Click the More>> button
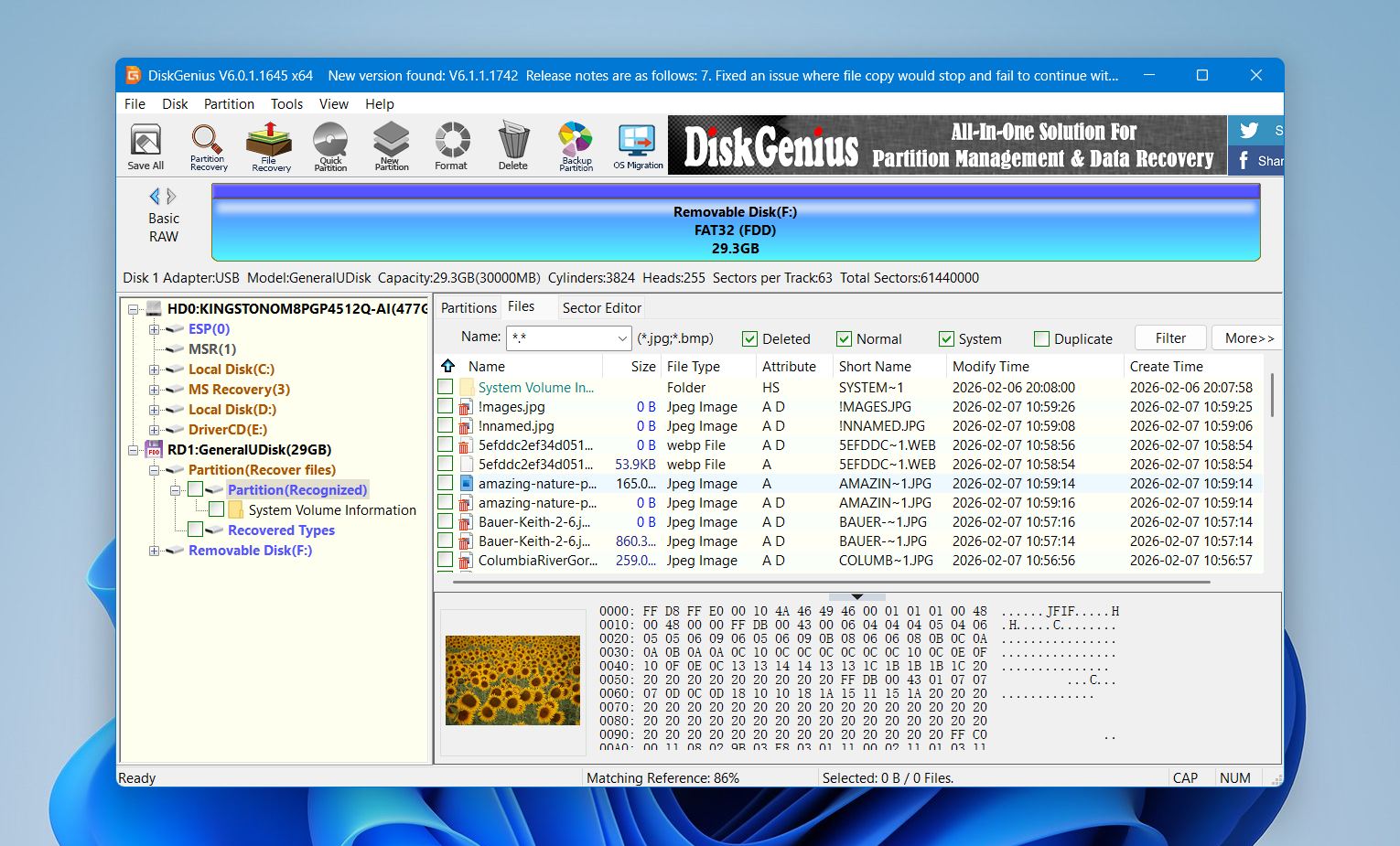This screenshot has width=1400, height=846. (1246, 337)
